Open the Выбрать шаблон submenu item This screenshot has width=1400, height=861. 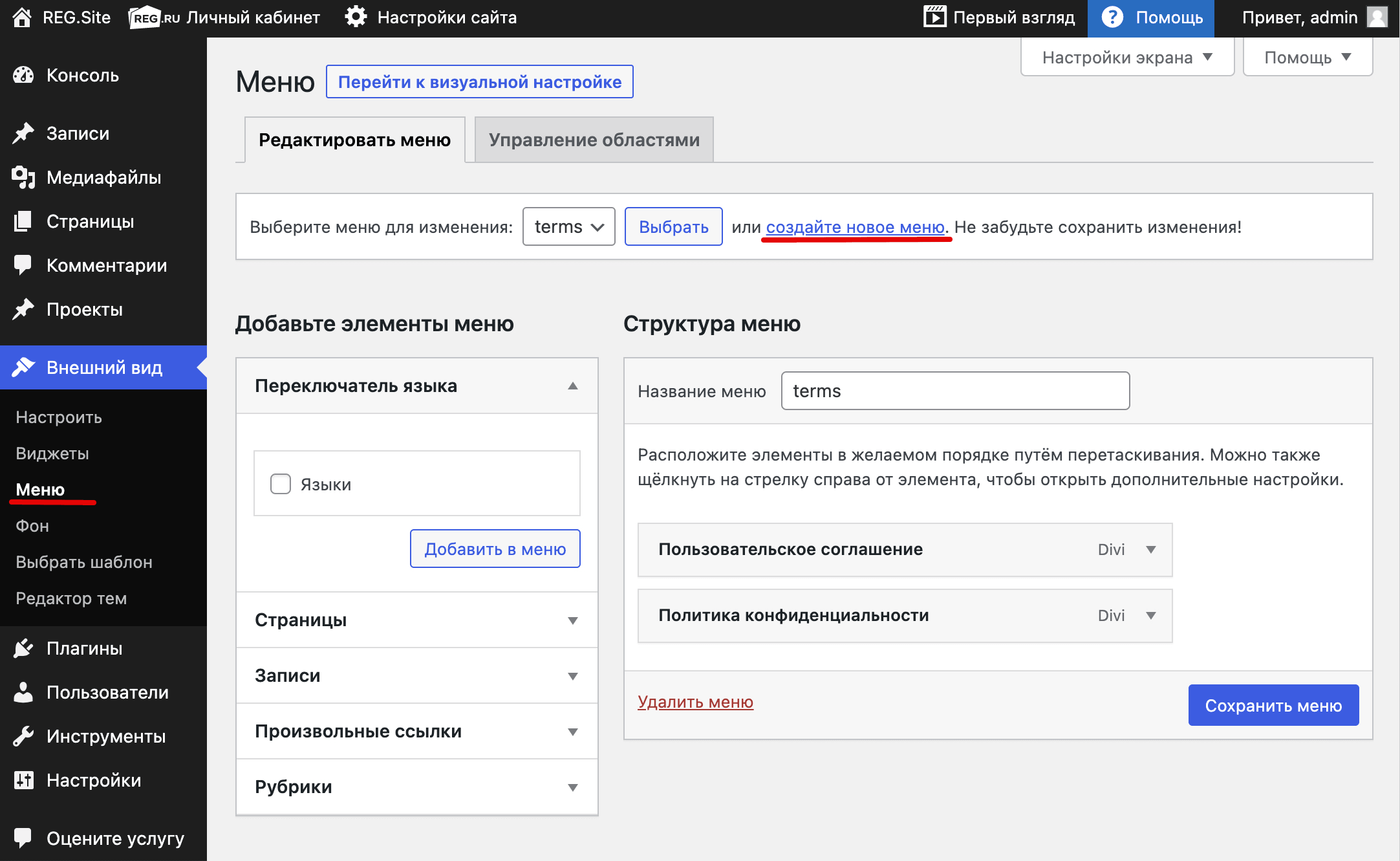[x=84, y=562]
